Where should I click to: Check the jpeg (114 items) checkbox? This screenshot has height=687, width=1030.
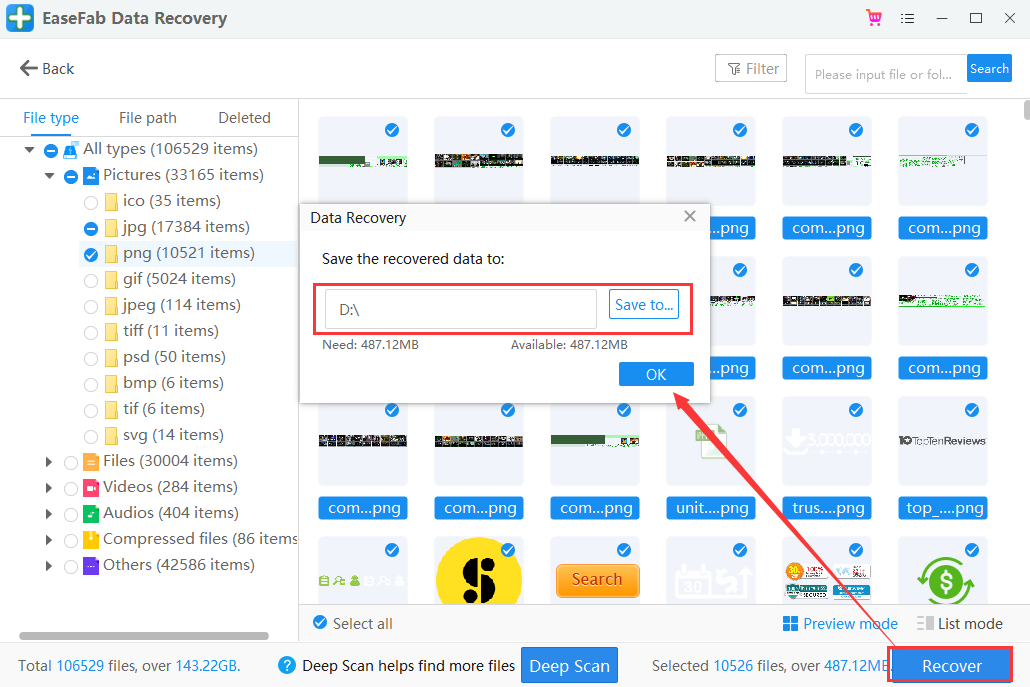tap(91, 306)
